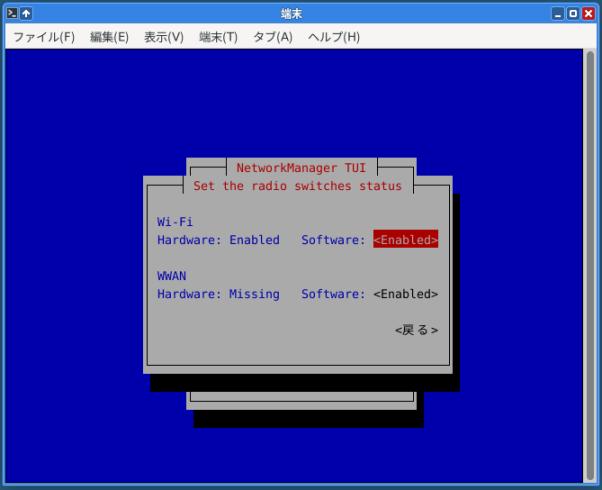The width and height of the screenshot is (602, 490).
Task: Click the 'Hardware: Missing' WWAN status text
Action: coord(218,294)
